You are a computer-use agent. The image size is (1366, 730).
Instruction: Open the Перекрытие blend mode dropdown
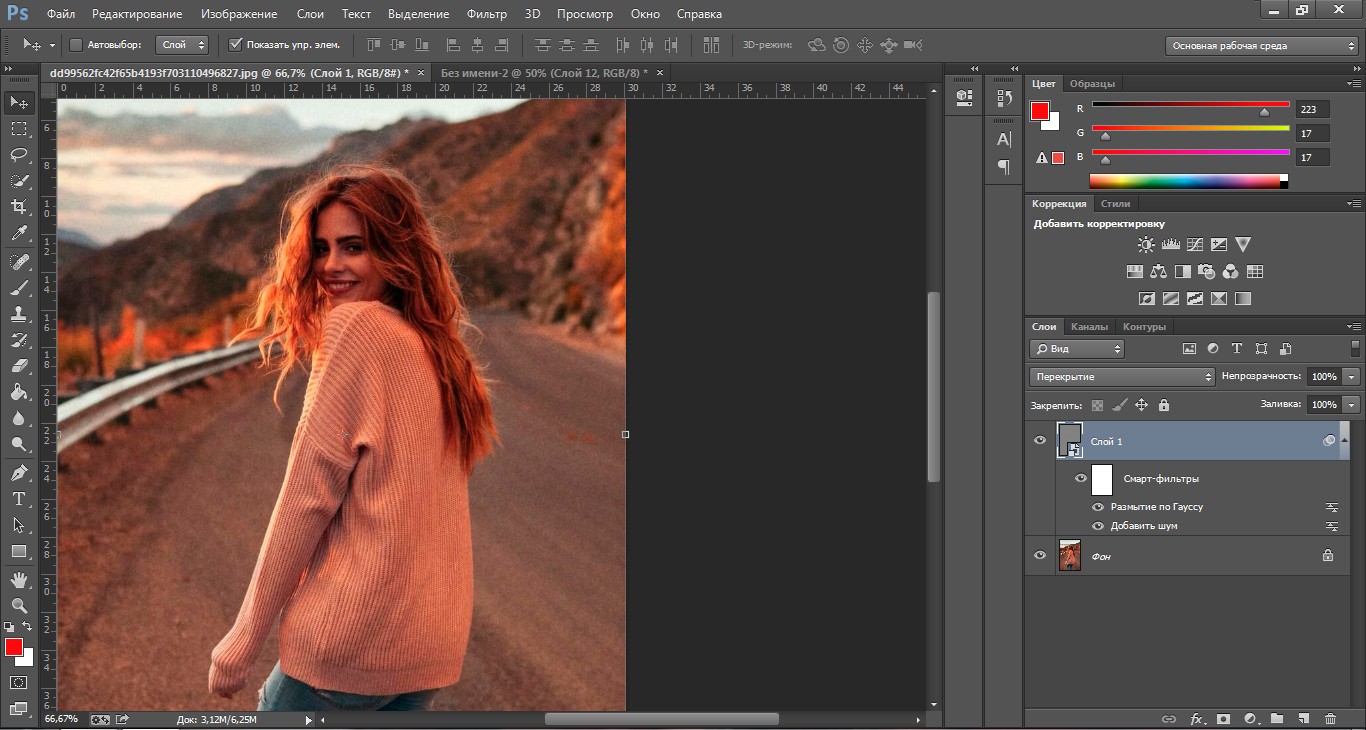[x=1121, y=377]
